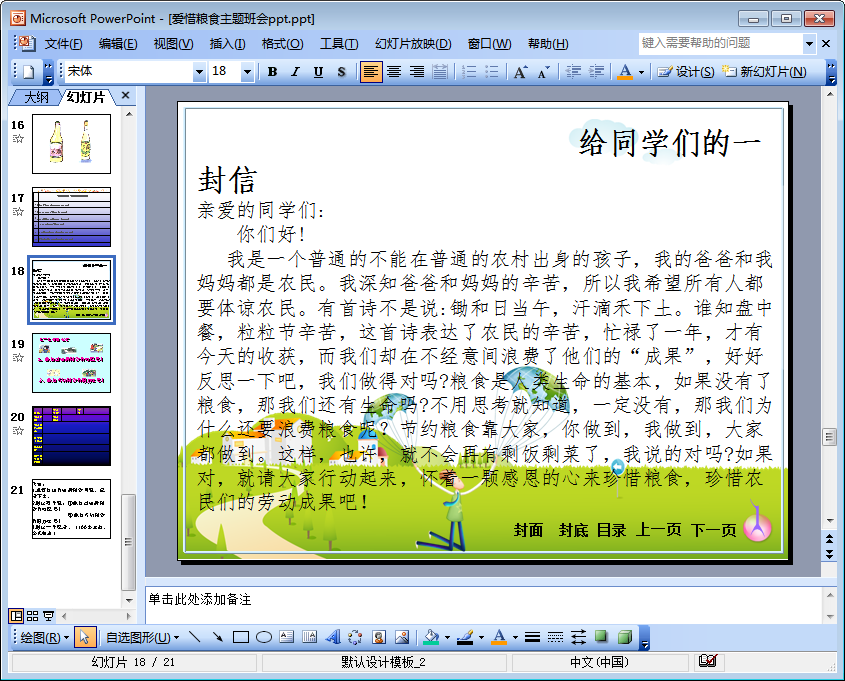Open the 插入 menu
The image size is (845, 681).
[x=227, y=44]
